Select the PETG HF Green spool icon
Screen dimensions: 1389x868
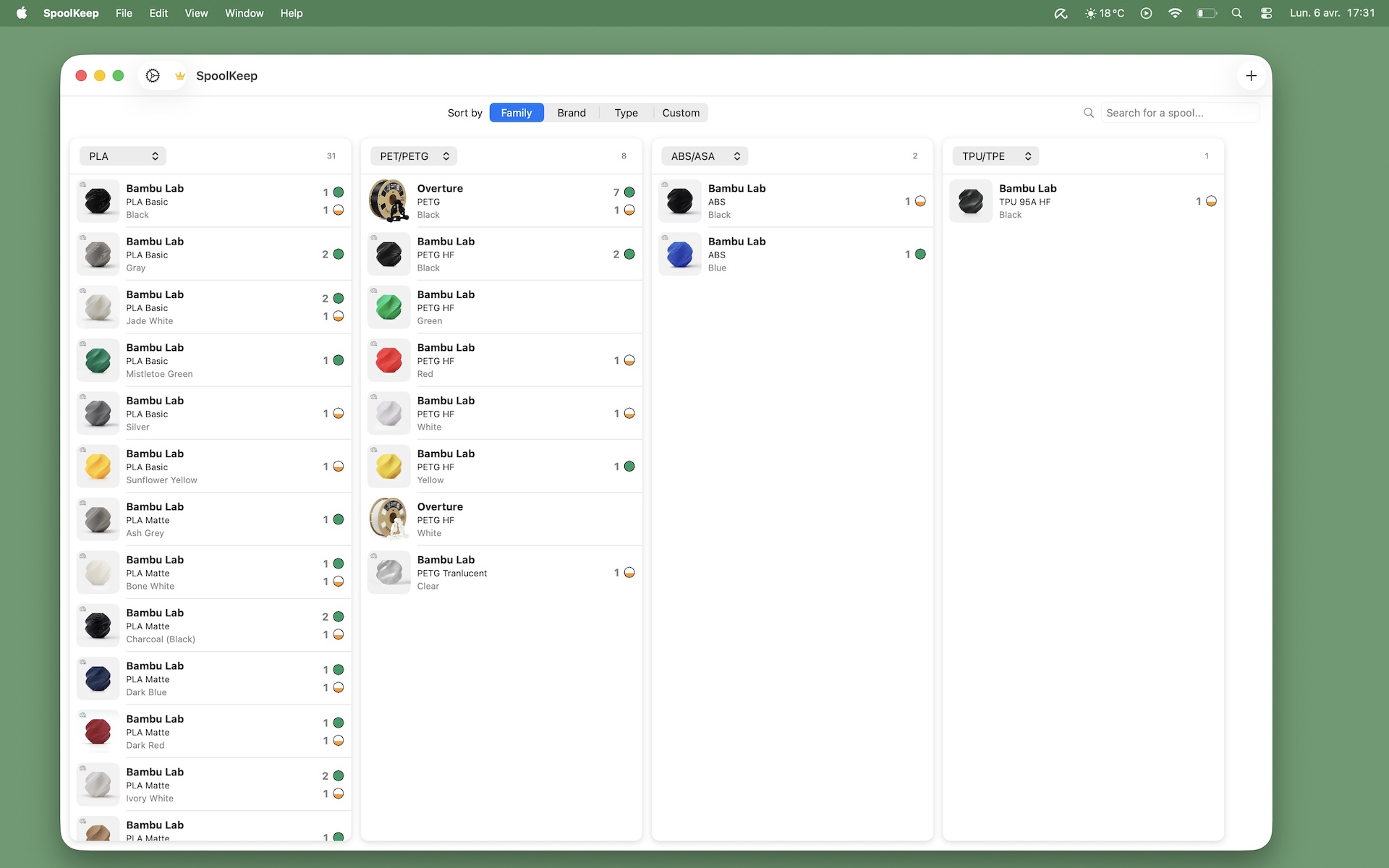pos(389,307)
